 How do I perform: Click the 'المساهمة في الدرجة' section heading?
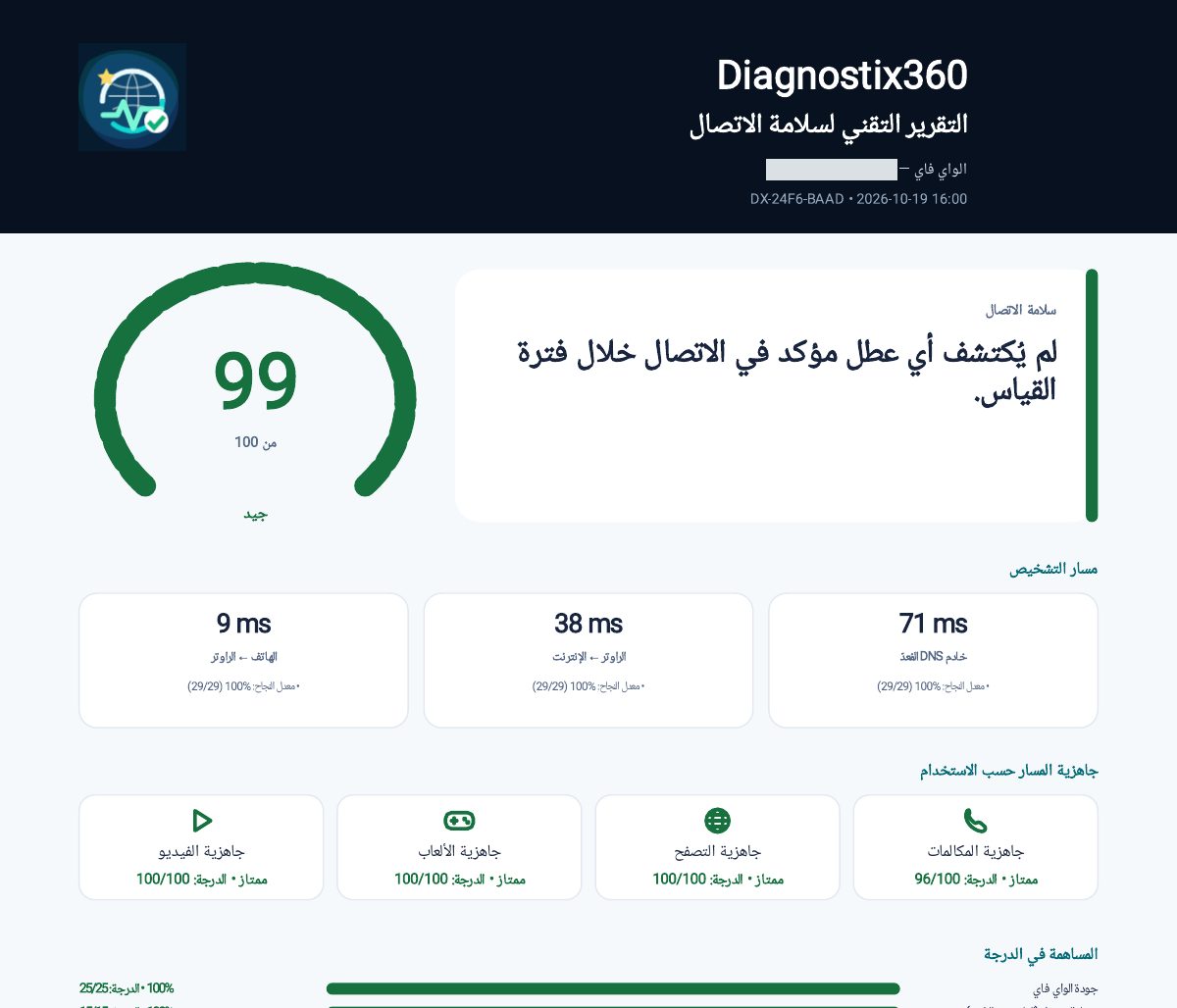[x=1041, y=954]
